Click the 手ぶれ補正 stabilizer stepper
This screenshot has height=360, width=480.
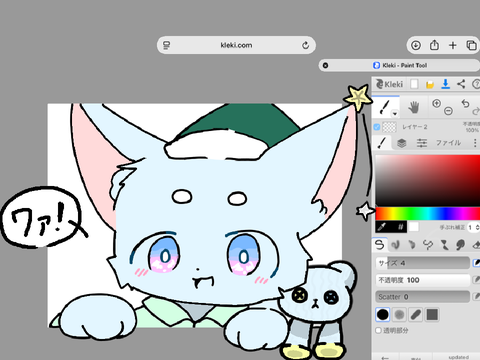pyautogui.click(x=473, y=227)
